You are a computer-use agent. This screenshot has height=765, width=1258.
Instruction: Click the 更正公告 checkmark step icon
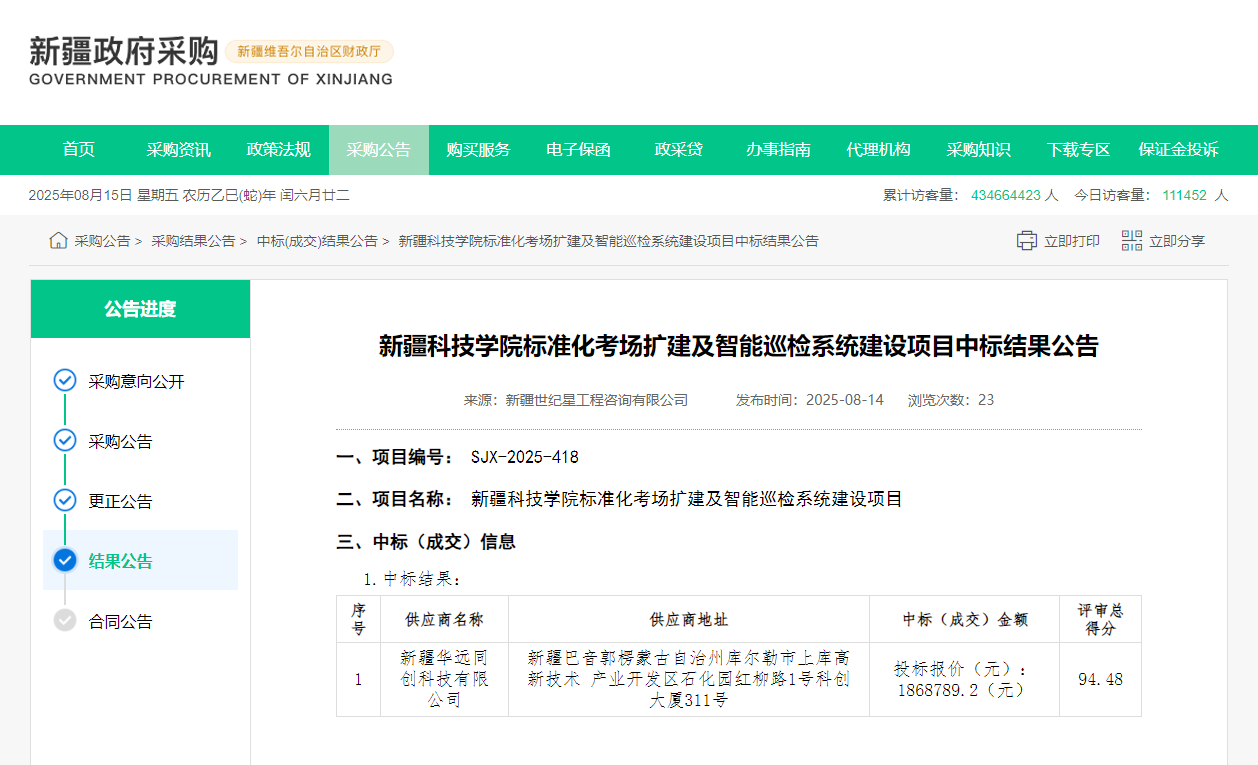click(65, 501)
